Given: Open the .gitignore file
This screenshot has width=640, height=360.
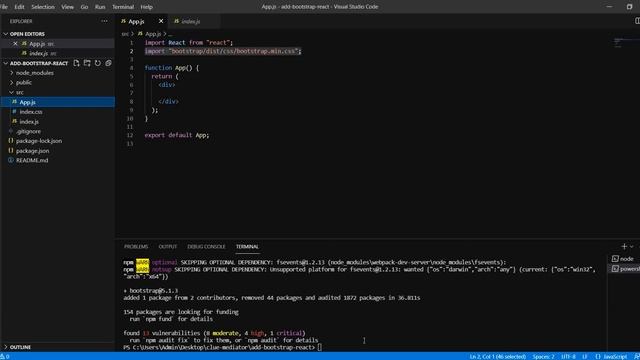Looking at the screenshot, I should (28, 131).
